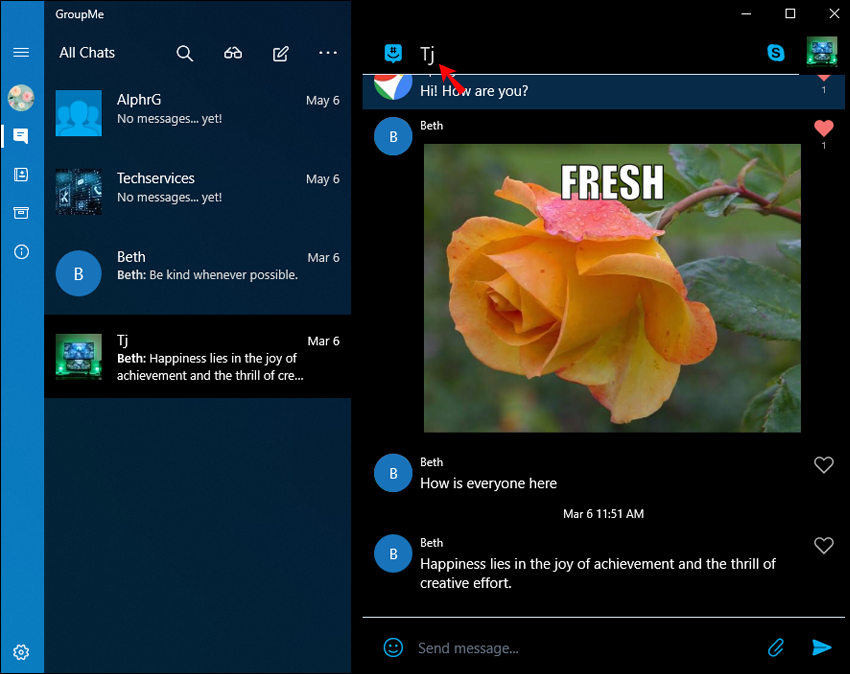This screenshot has height=674, width=850.
Task: Maximize the GroupMe window
Action: [790, 14]
